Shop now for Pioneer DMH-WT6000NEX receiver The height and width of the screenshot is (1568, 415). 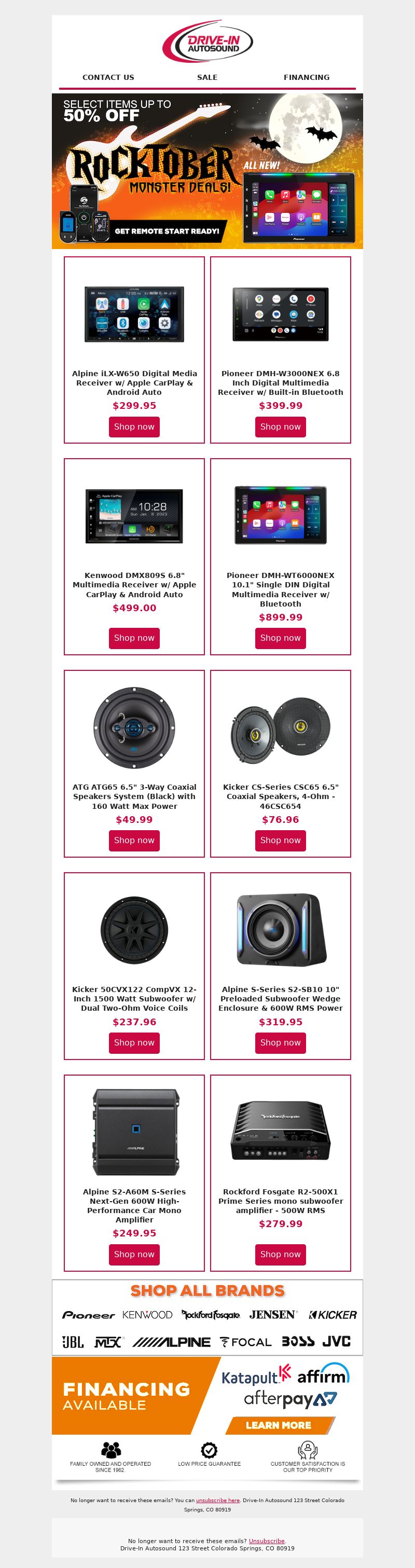[x=280, y=638]
